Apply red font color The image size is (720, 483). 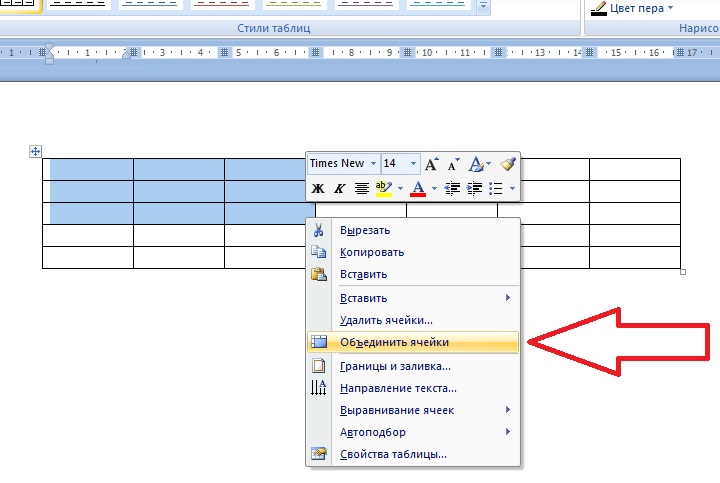coord(418,188)
